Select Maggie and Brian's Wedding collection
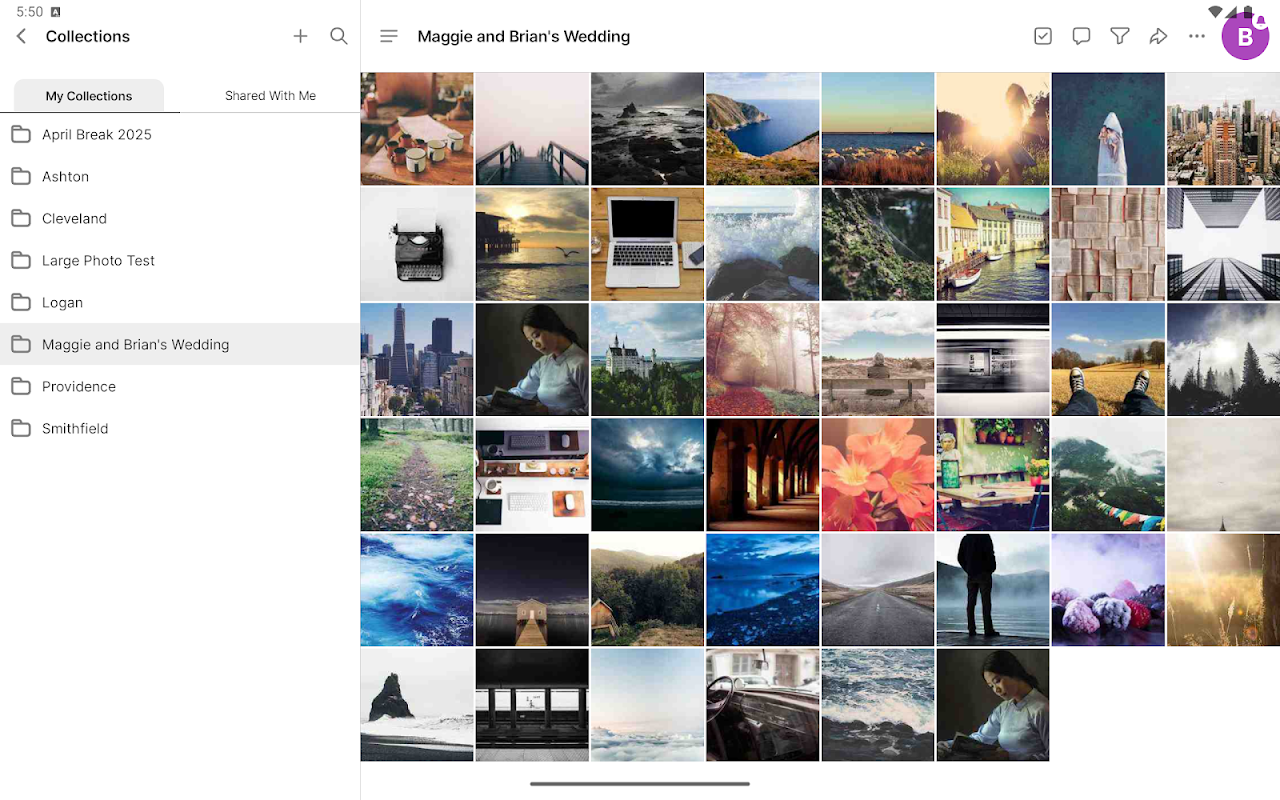Screen dimensions: 1280x800 pyautogui.click(x=180, y=344)
